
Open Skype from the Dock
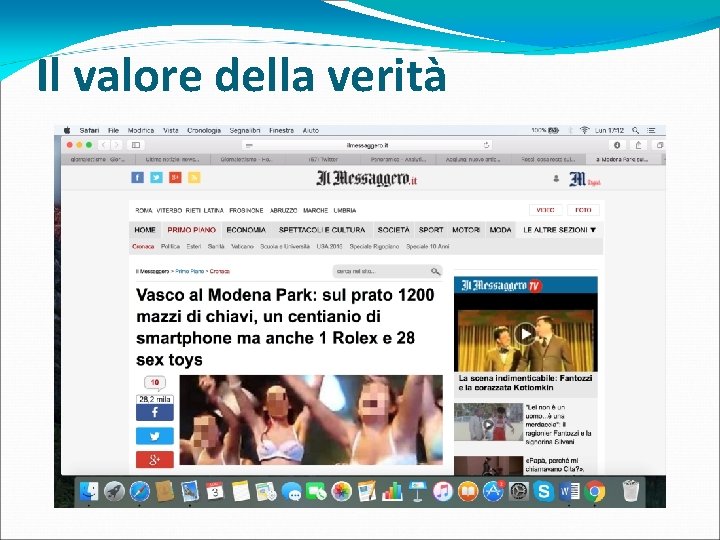[544, 491]
